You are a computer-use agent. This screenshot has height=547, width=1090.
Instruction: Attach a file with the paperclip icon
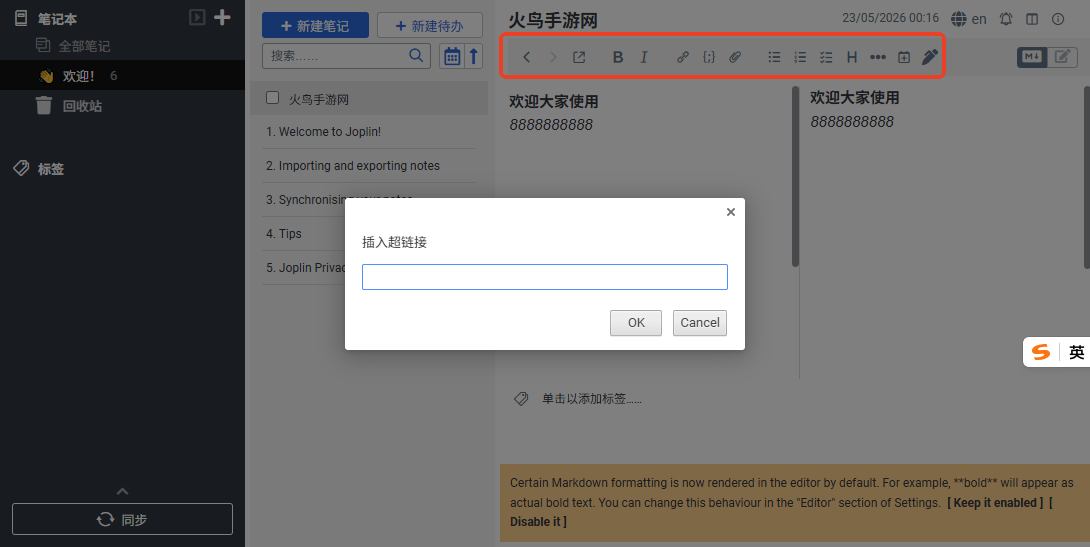click(x=735, y=57)
